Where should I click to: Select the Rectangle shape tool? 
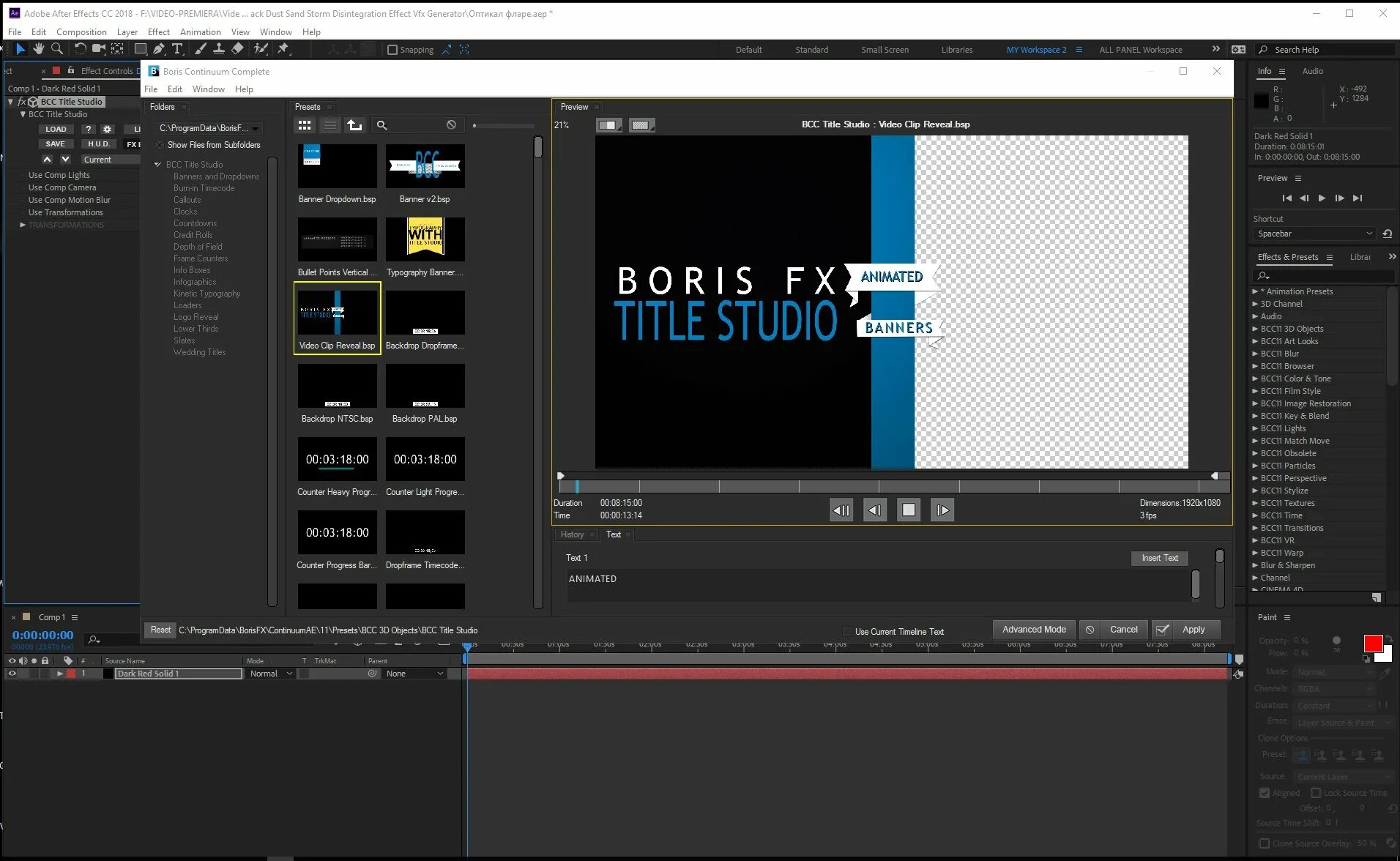[140, 49]
